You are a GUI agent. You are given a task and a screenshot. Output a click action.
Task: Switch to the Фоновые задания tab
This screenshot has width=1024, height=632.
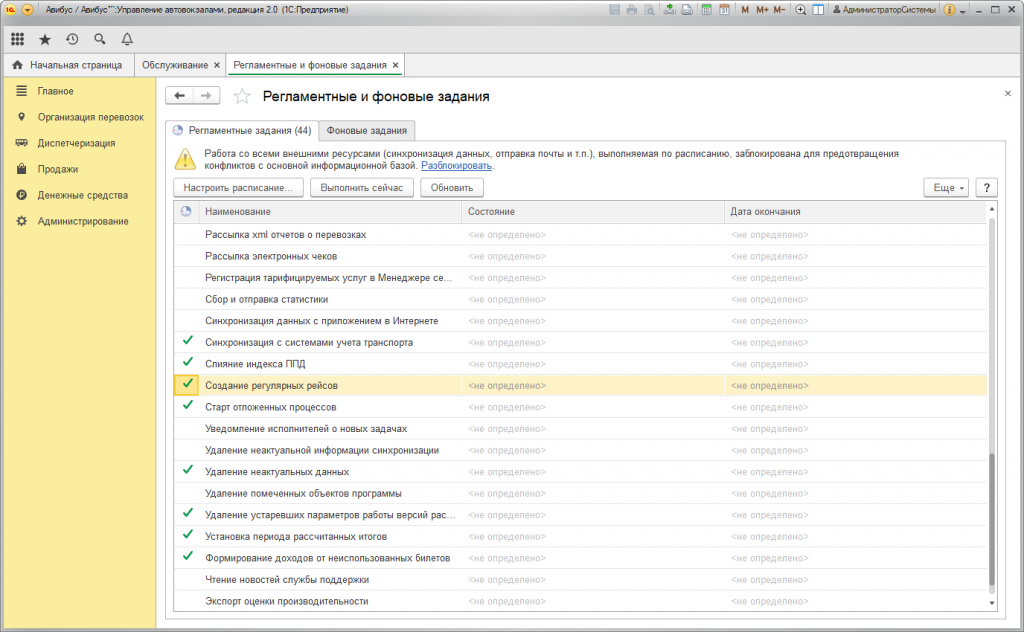pyautogui.click(x=367, y=130)
